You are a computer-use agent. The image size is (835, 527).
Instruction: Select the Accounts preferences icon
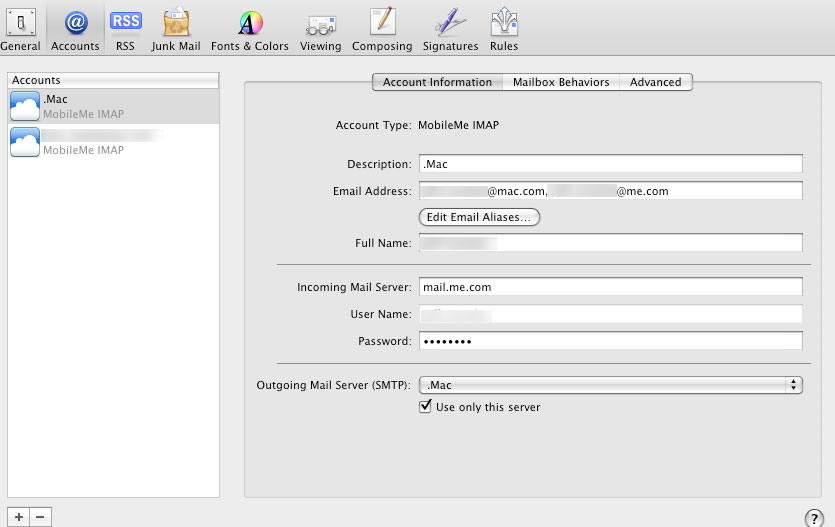coord(75,28)
